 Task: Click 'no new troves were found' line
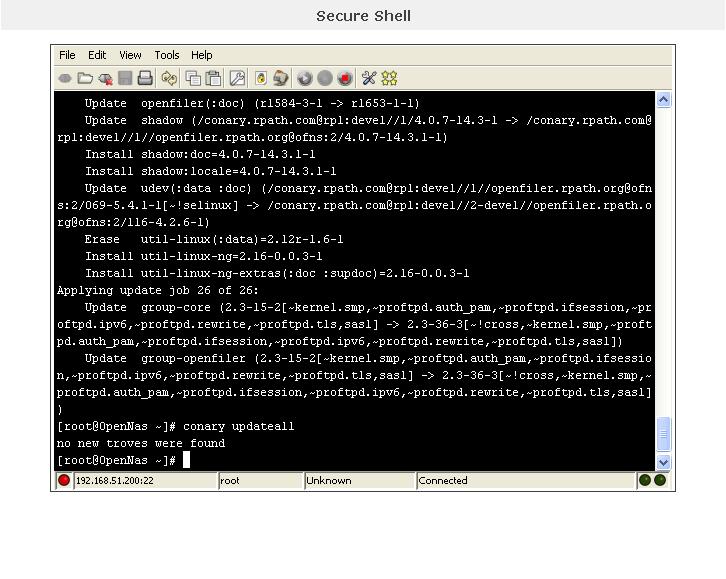(141, 443)
